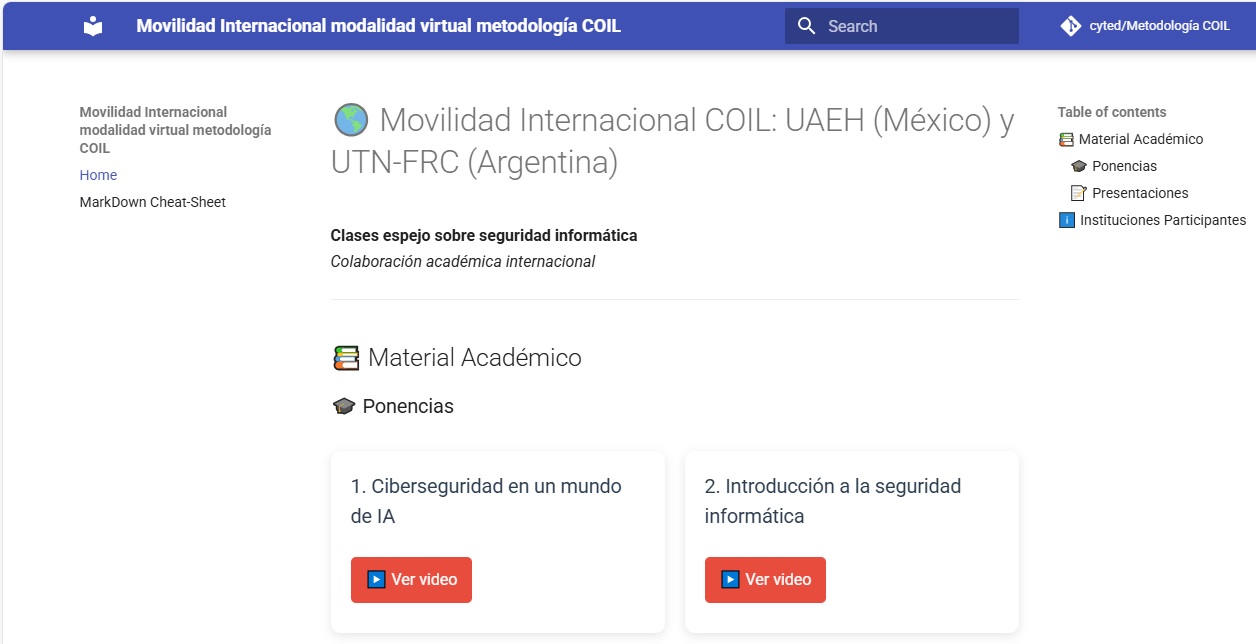Click the globe emoji in page title
The image size is (1256, 644).
[x=350, y=121]
